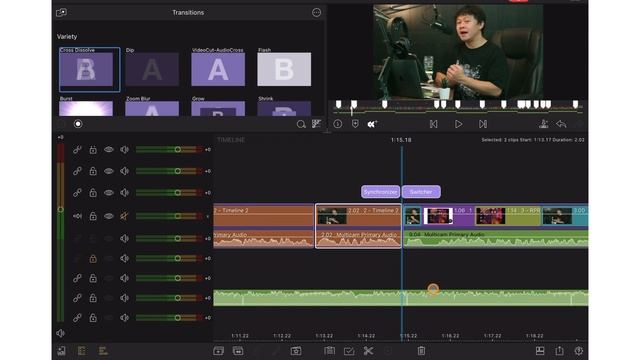Click the master level fader knob
640x360 pixels.
61,210
